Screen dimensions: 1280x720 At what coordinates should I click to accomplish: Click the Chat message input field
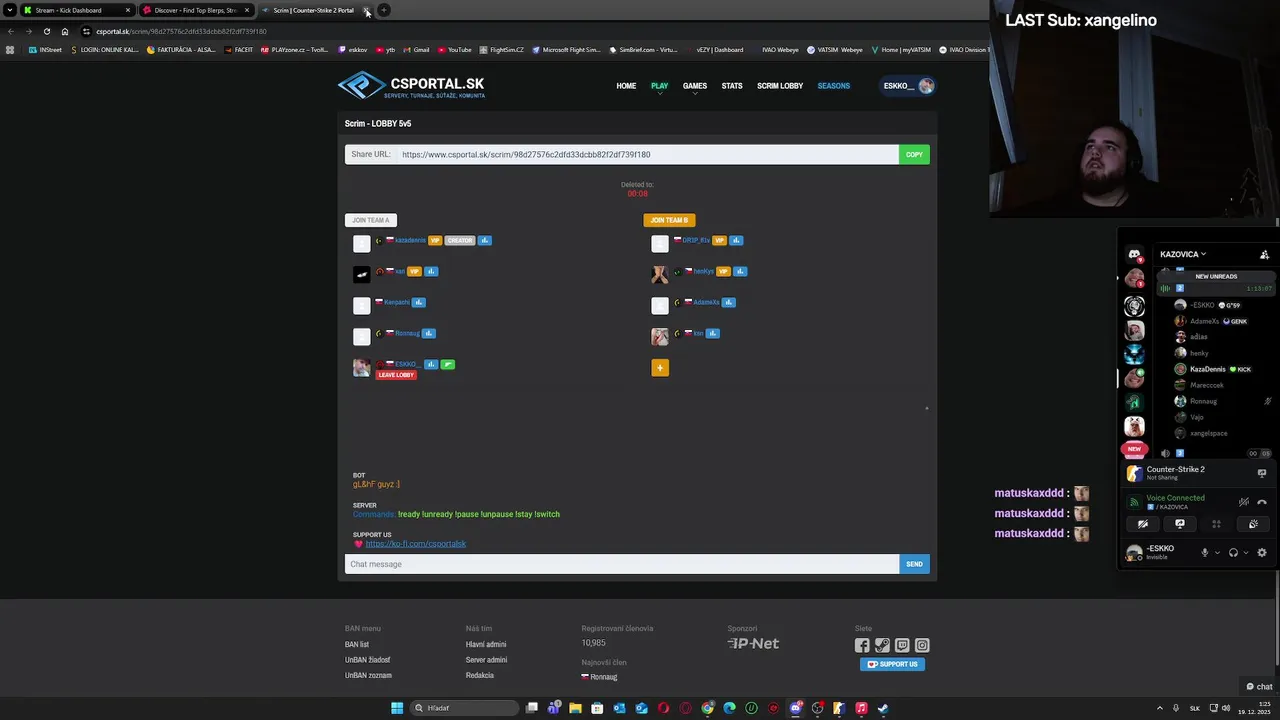tap(621, 564)
